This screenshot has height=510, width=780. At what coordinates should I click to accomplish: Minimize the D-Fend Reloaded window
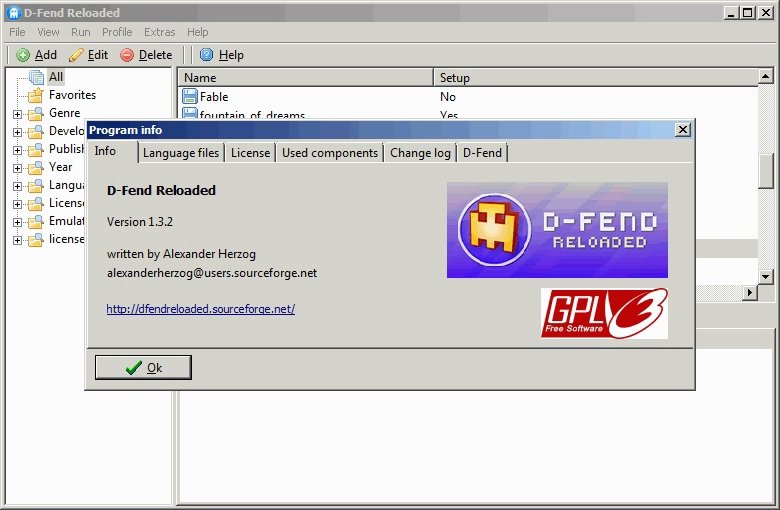click(x=731, y=13)
